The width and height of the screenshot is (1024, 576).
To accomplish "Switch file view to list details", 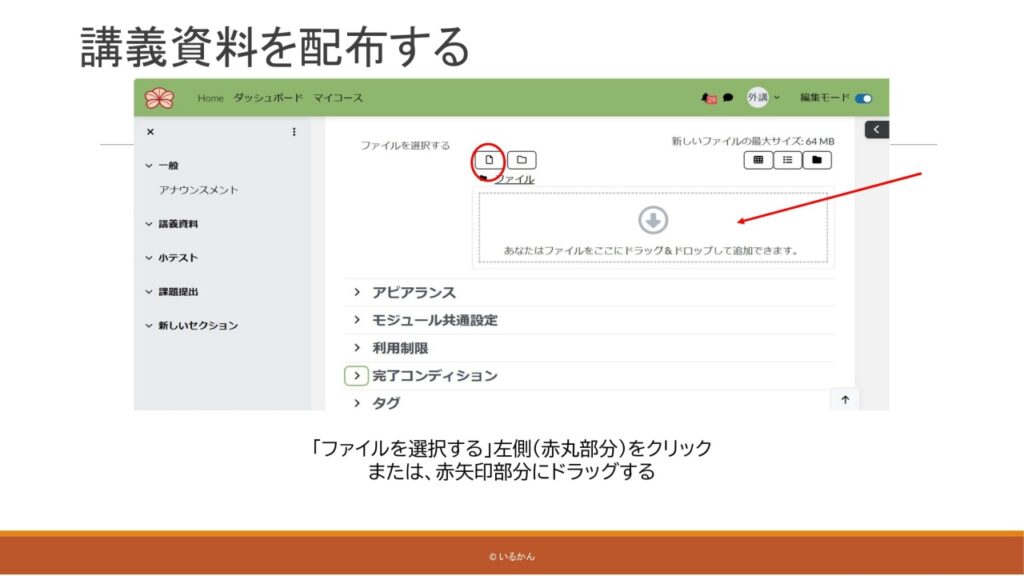I will [x=787, y=160].
